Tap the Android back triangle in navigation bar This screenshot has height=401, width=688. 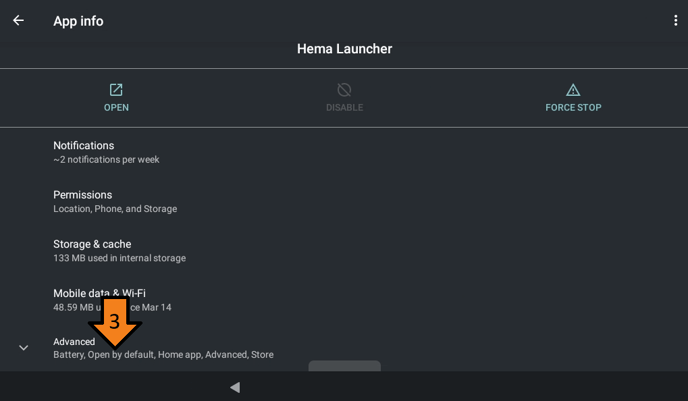click(235, 387)
